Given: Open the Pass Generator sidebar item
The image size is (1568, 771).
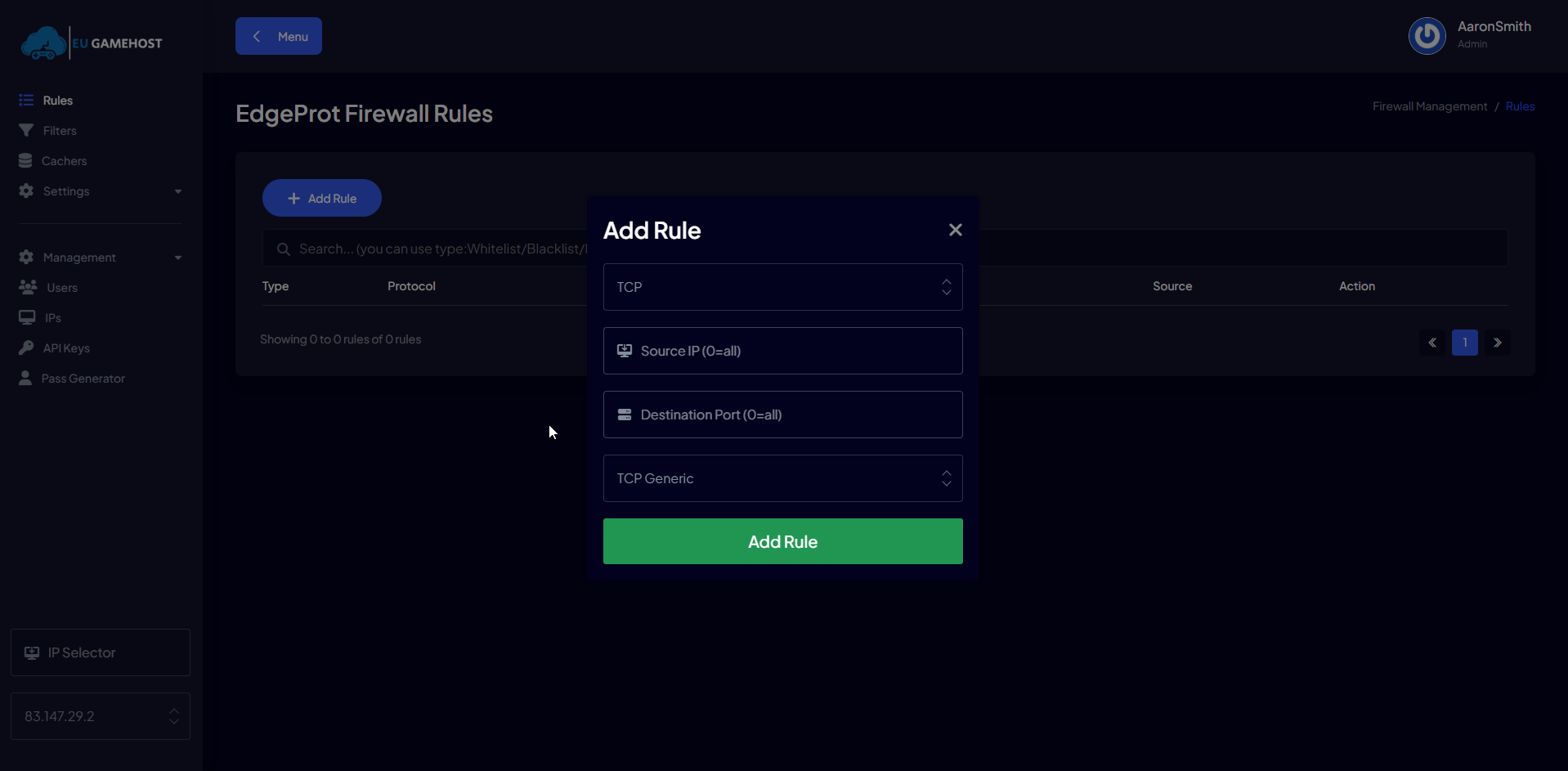Looking at the screenshot, I should click(83, 379).
